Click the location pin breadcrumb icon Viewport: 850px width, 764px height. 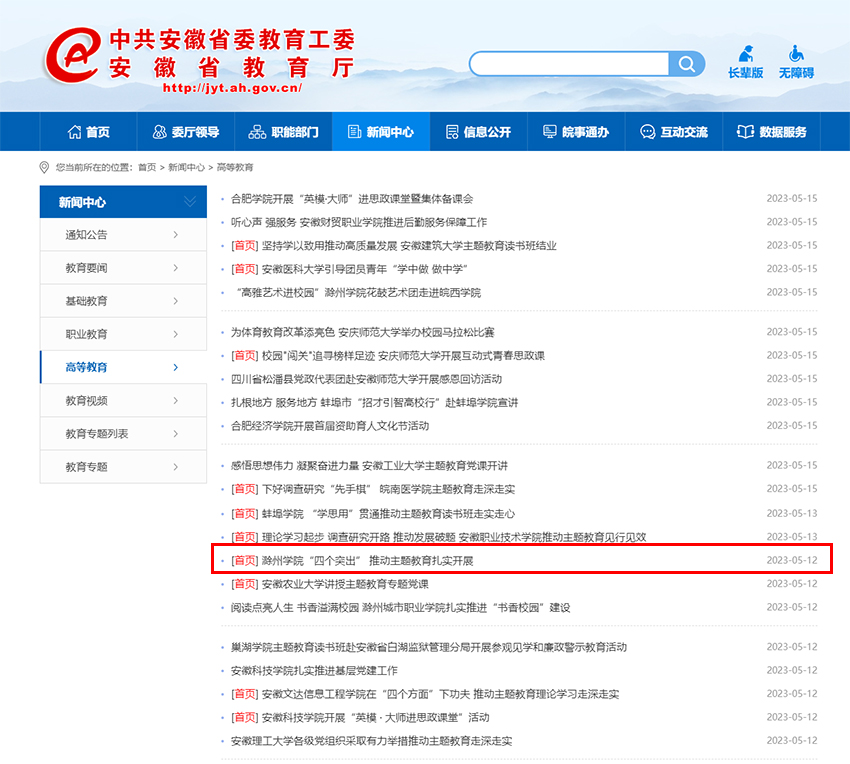point(44,168)
